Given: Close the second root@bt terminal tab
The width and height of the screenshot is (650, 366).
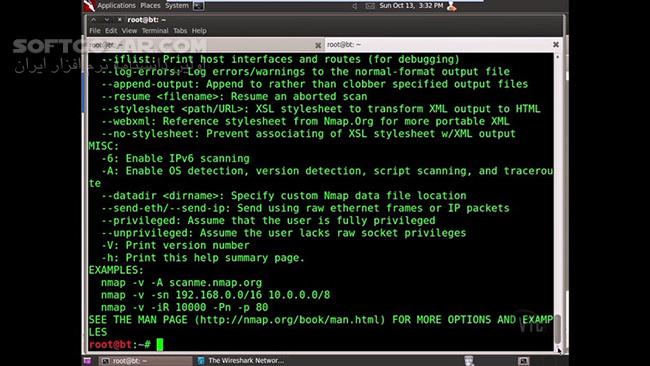Looking at the screenshot, I should [556, 44].
